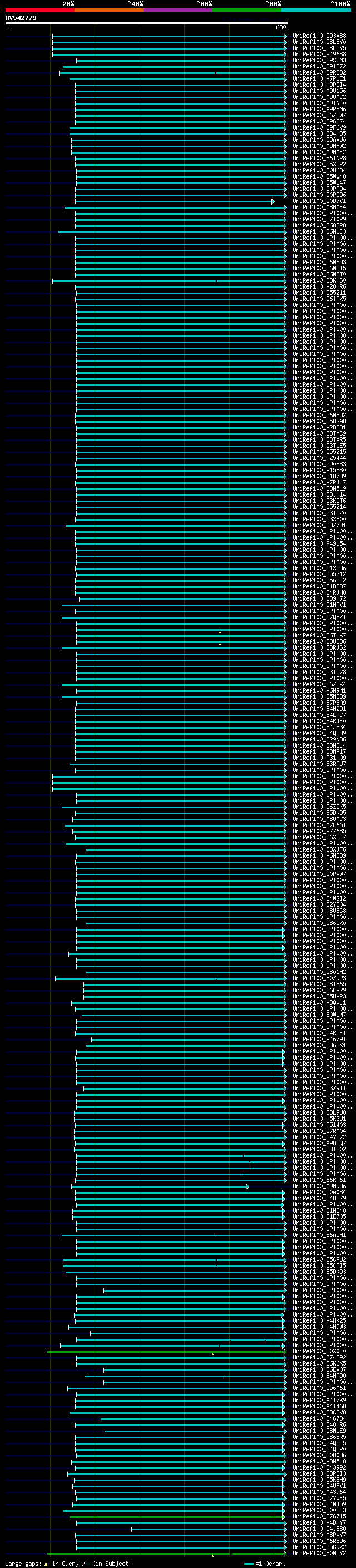
Task: Select hit label UniRef100_A7PWE1
Action: click(319, 78)
